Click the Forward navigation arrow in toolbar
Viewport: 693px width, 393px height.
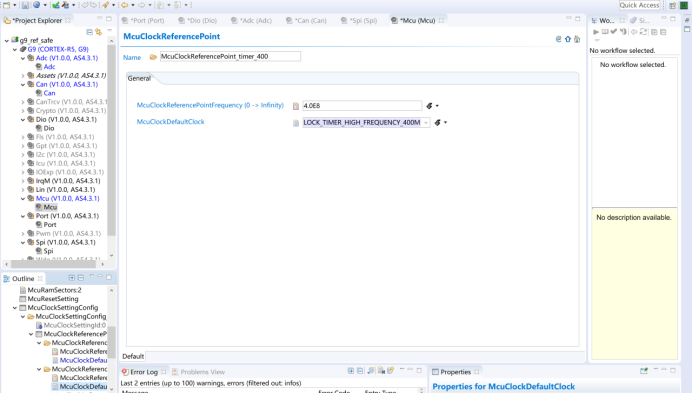pos(141,5)
